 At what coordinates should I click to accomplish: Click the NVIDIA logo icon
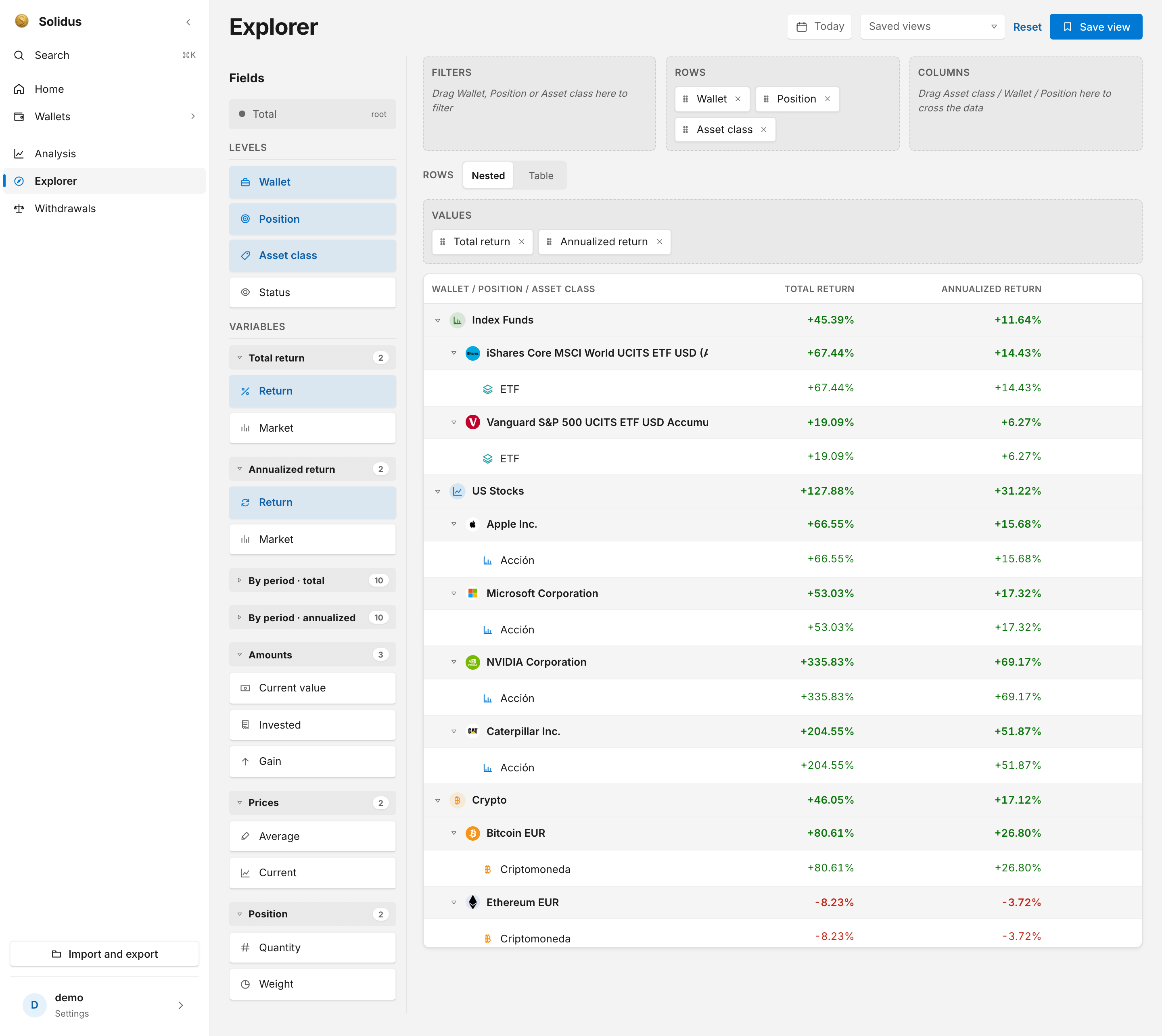pos(472,662)
